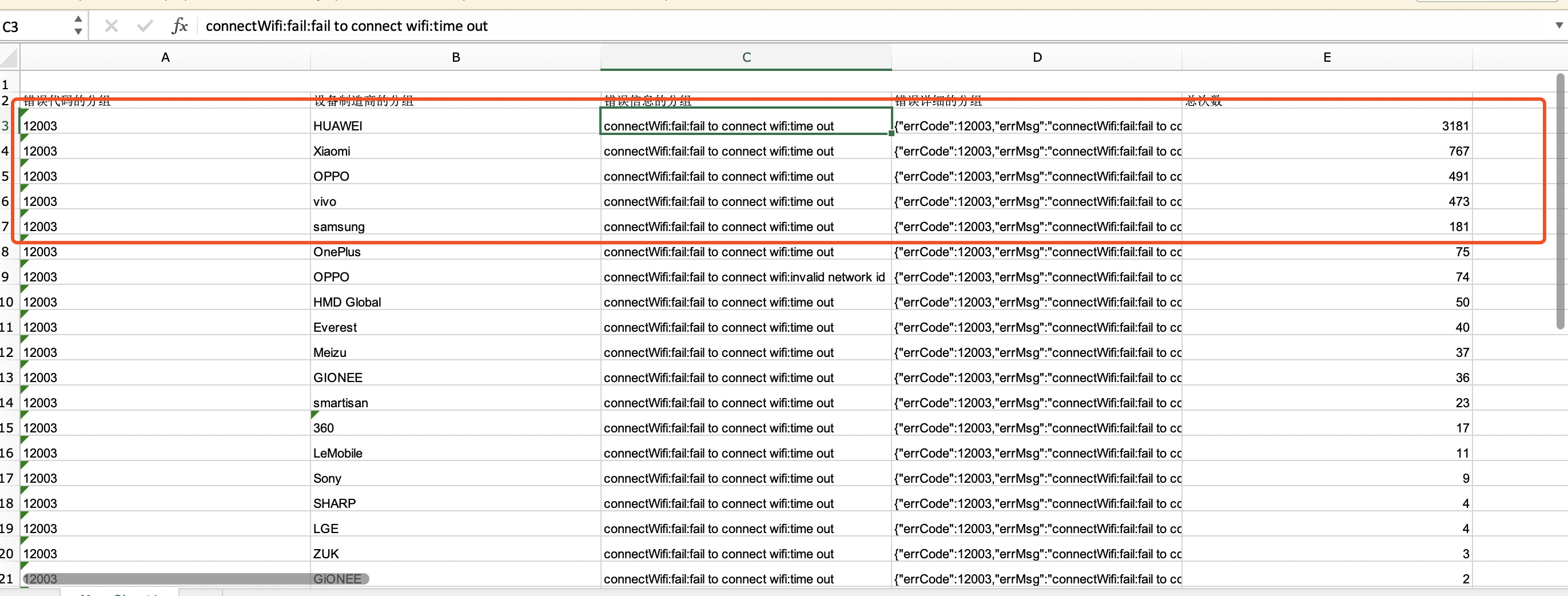This screenshot has width=1568, height=596.
Task: Click the confirm checkmark in formula bar
Action: click(x=145, y=26)
